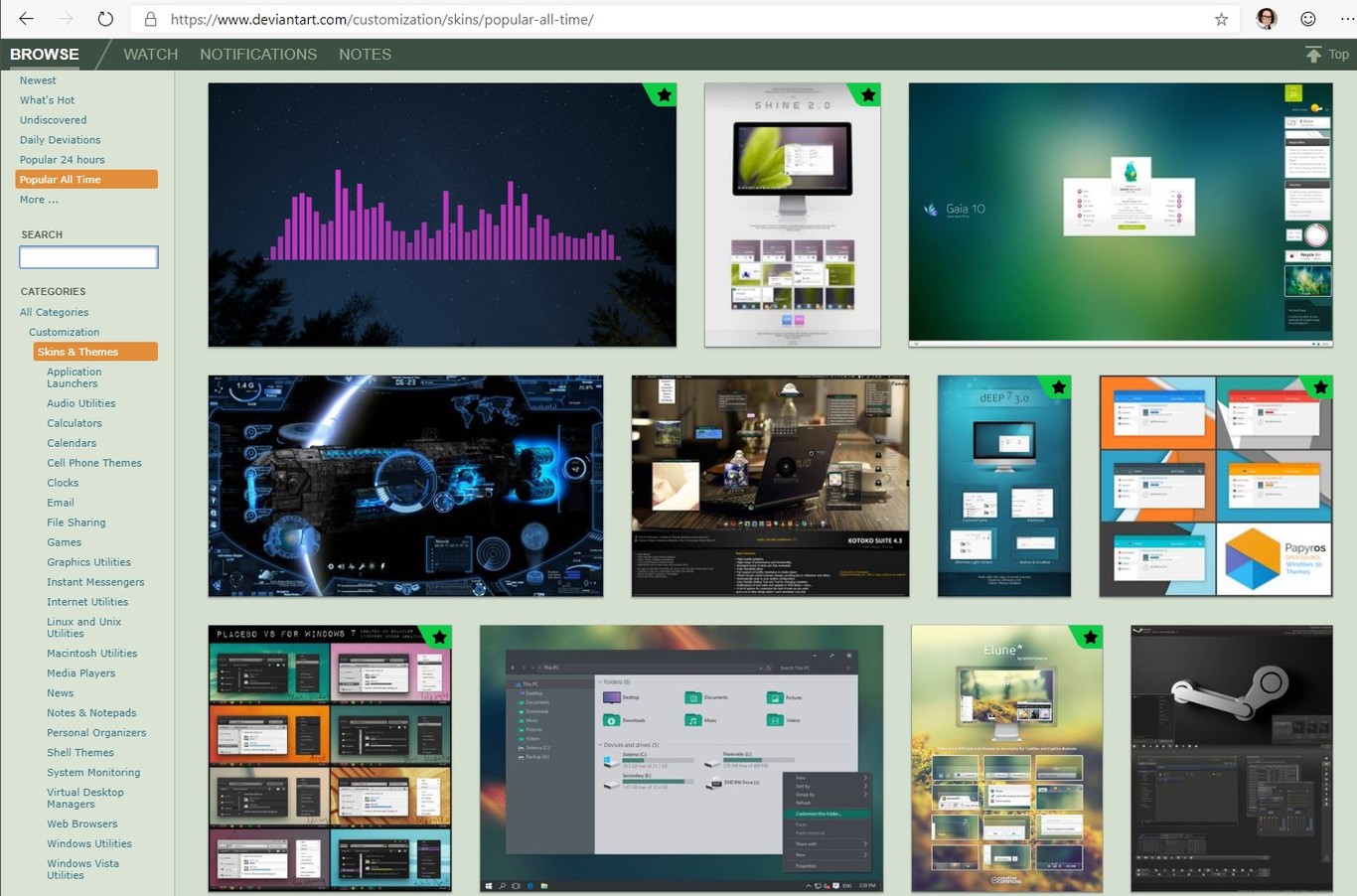Screen dimensions: 1357x896
Task: Open the All Categories list
Action: pos(54,312)
